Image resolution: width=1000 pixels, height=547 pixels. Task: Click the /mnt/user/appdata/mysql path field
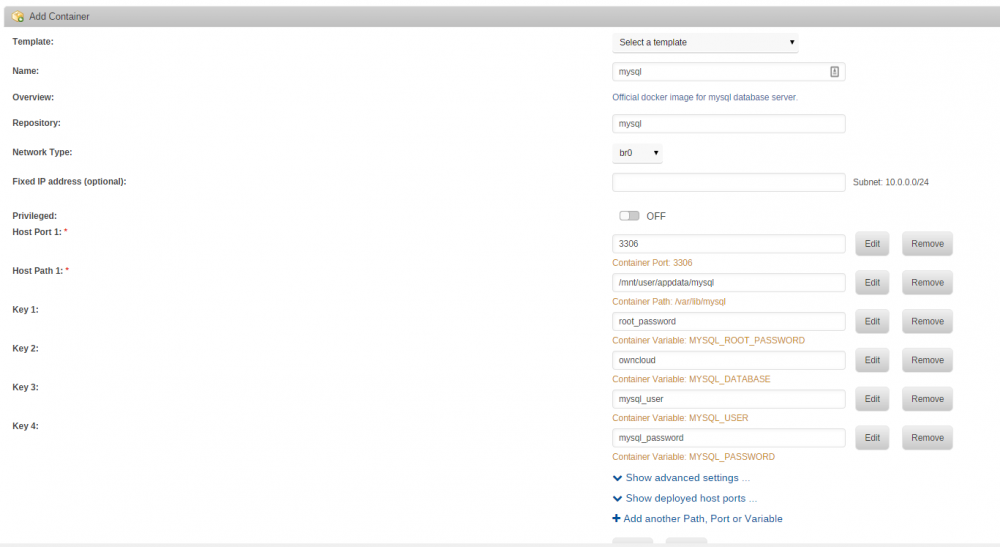(728, 282)
